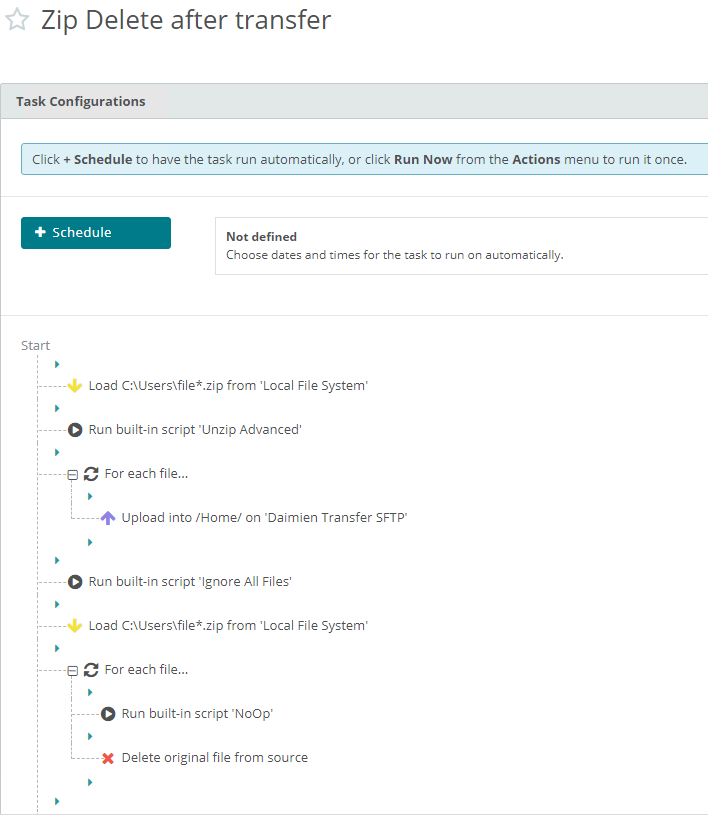708x815 pixels.
Task: Open 'Upload into /Home/' on Daimien Transfer SFTP step
Action: click(264, 518)
